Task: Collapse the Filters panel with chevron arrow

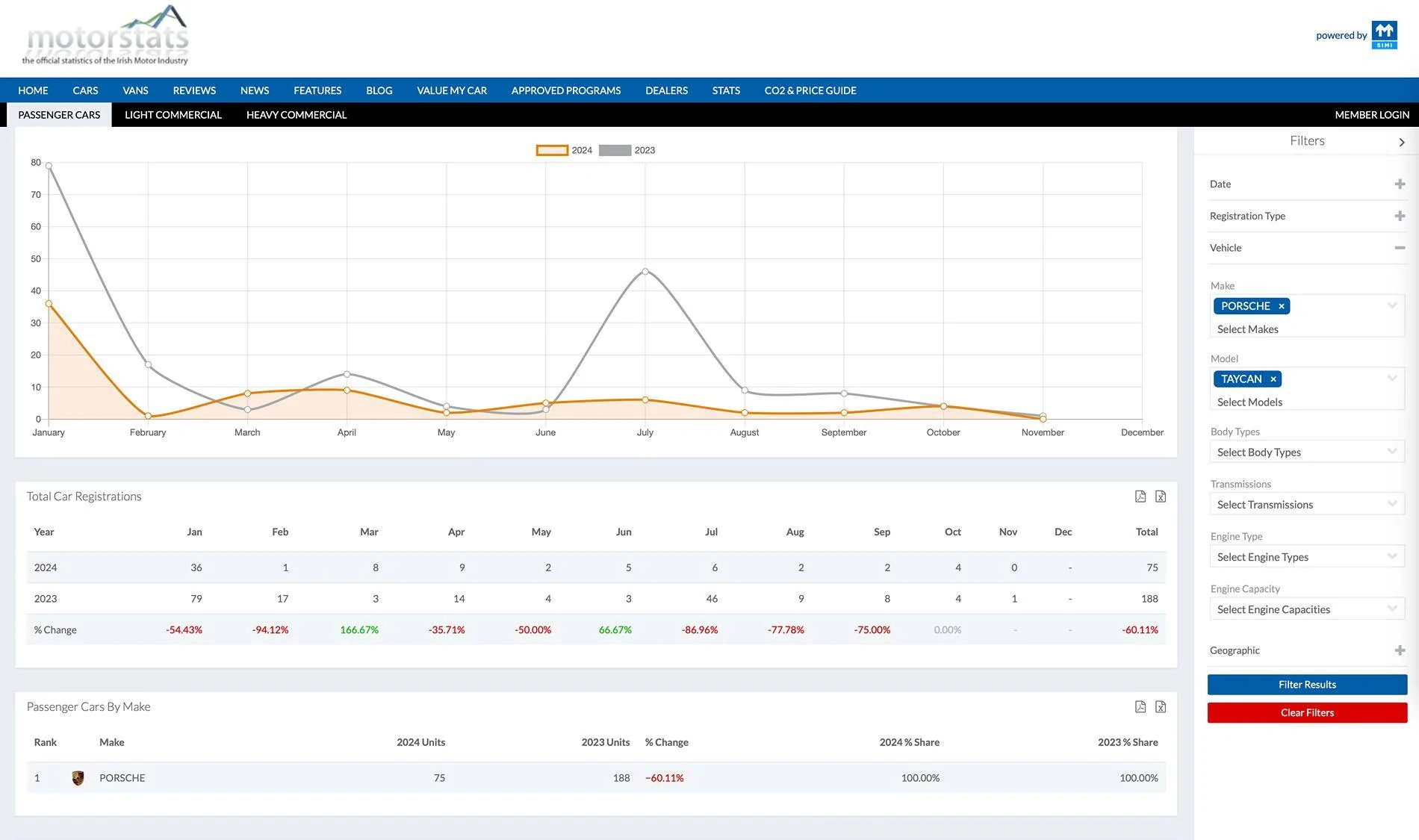Action: point(1402,142)
